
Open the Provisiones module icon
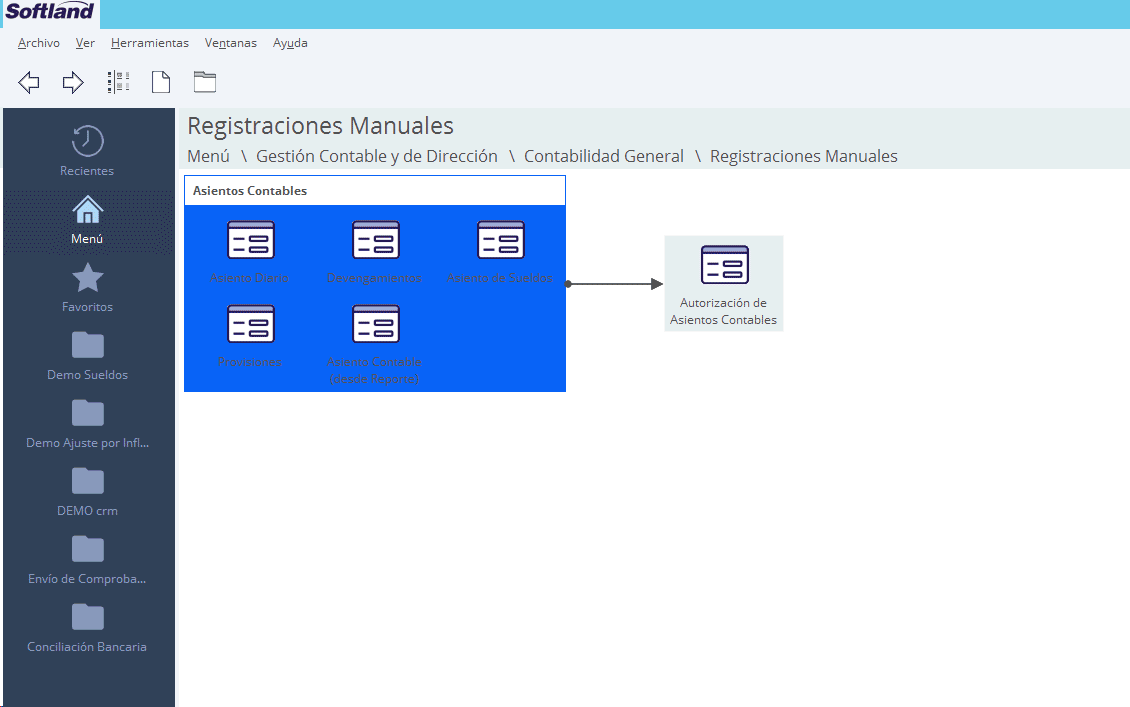click(250, 325)
